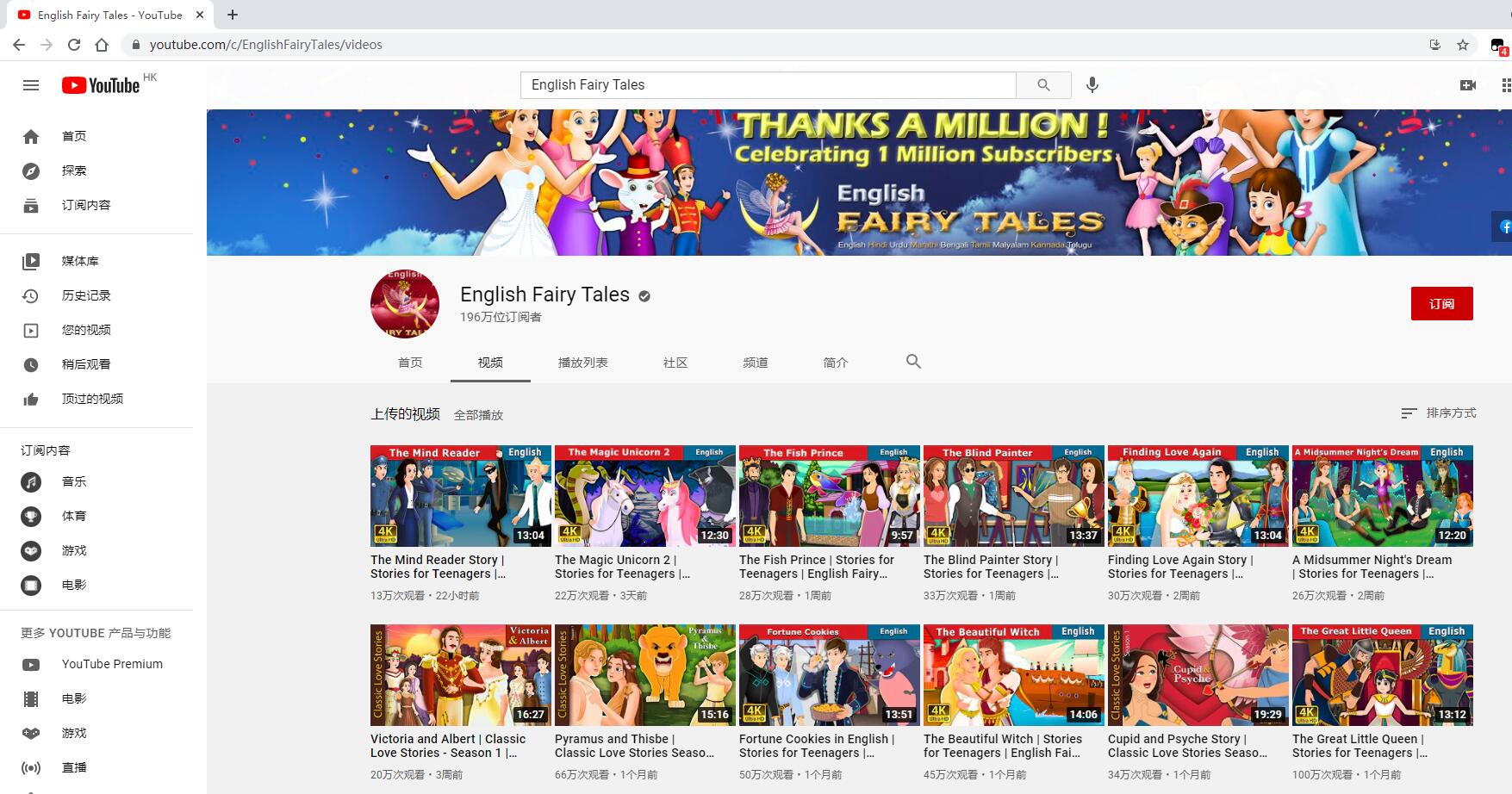Screen dimensions: 1512x794
Task: Click the search text field
Action: pyautogui.click(x=768, y=84)
